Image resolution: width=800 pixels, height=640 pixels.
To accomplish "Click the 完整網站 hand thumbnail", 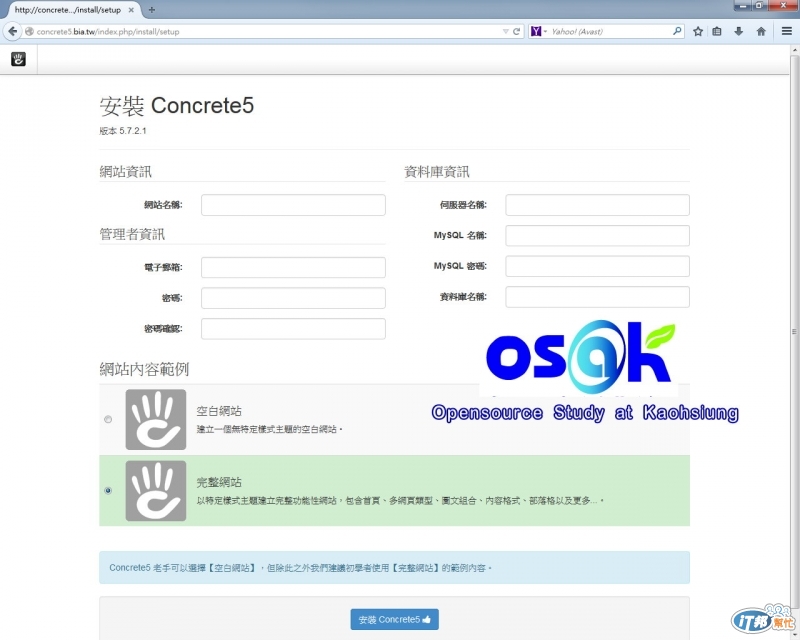I will 156,491.
